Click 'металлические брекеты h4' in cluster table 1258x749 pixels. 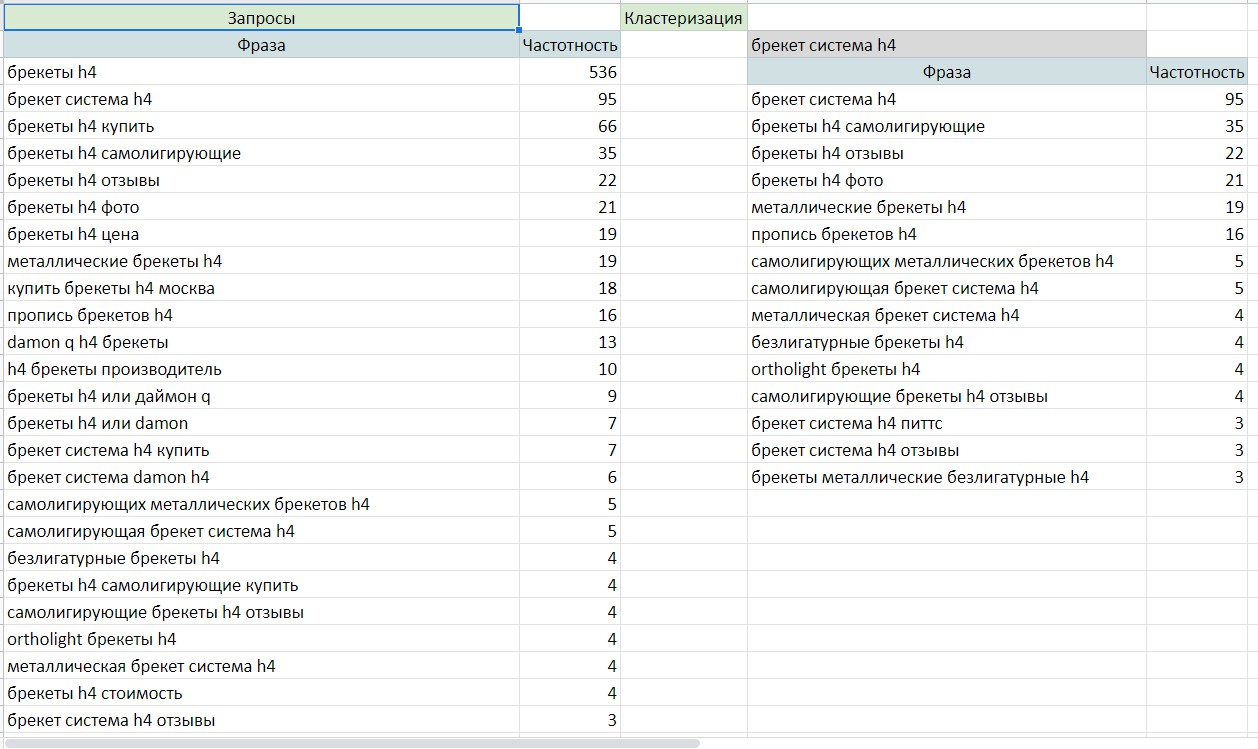pos(947,207)
